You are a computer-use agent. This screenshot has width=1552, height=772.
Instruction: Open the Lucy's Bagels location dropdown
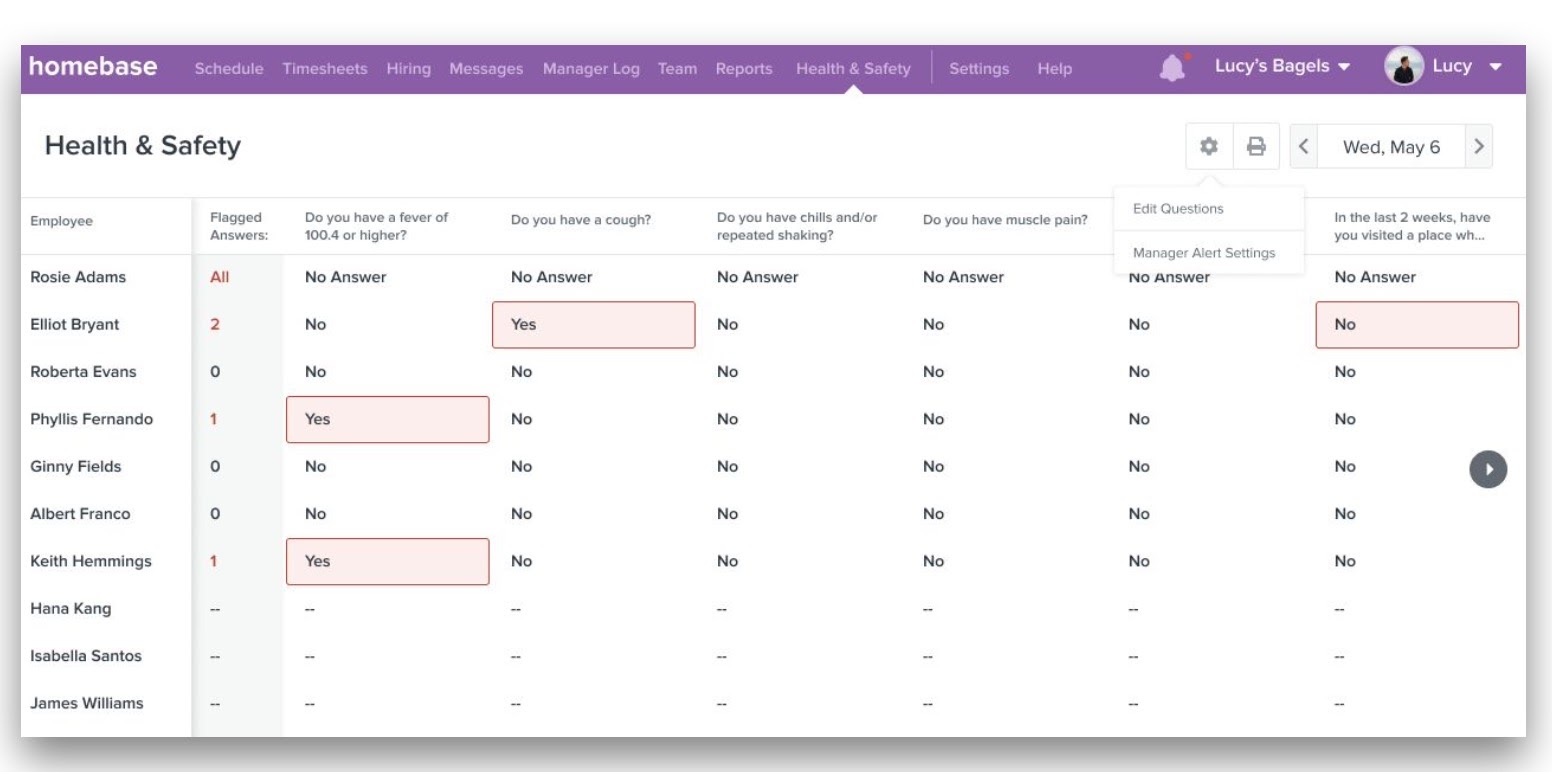pos(1282,67)
